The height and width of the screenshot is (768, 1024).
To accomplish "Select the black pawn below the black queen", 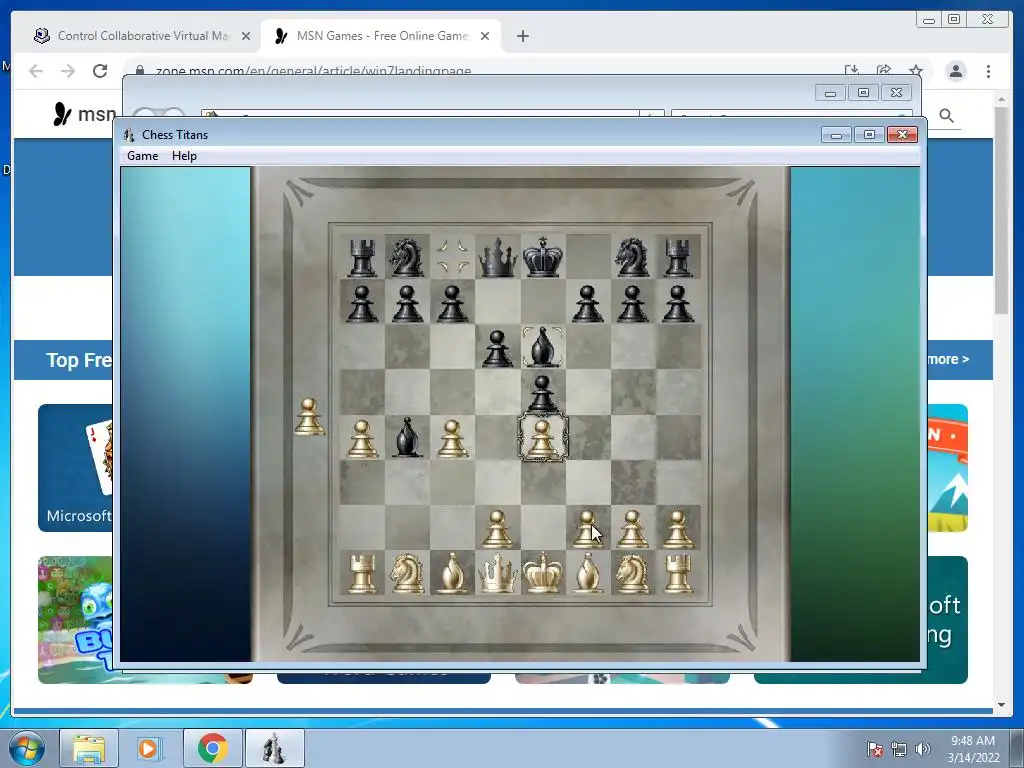I will click(498, 348).
